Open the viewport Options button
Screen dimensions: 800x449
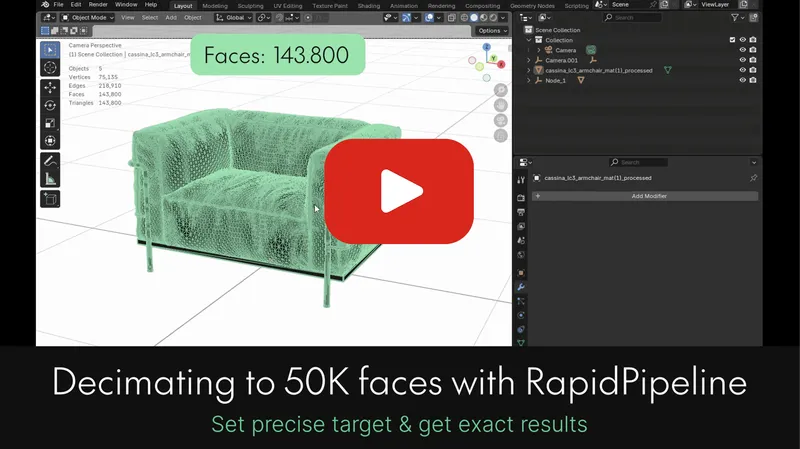491,30
